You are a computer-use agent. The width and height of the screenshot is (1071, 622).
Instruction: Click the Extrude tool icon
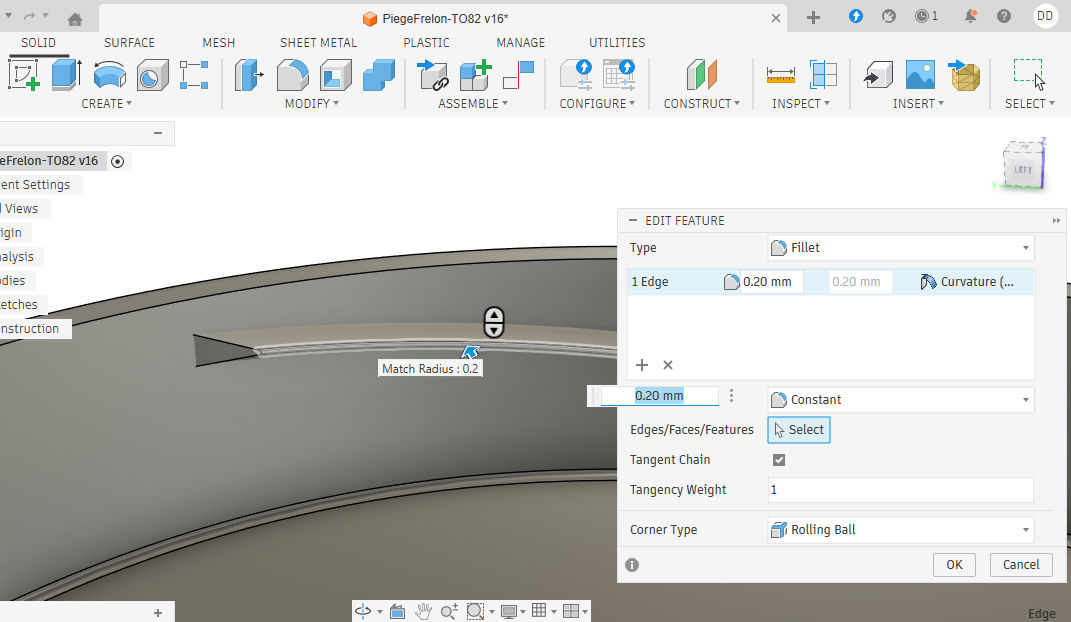pos(66,75)
